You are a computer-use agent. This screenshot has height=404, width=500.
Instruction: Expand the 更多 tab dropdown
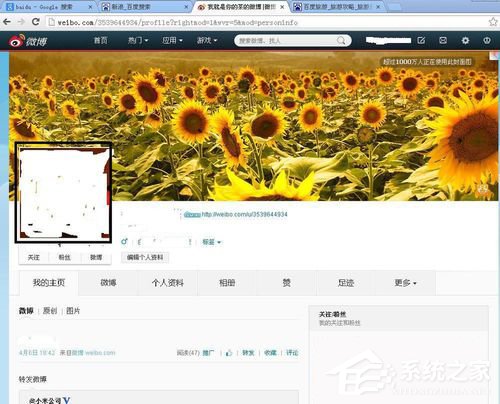[405, 283]
